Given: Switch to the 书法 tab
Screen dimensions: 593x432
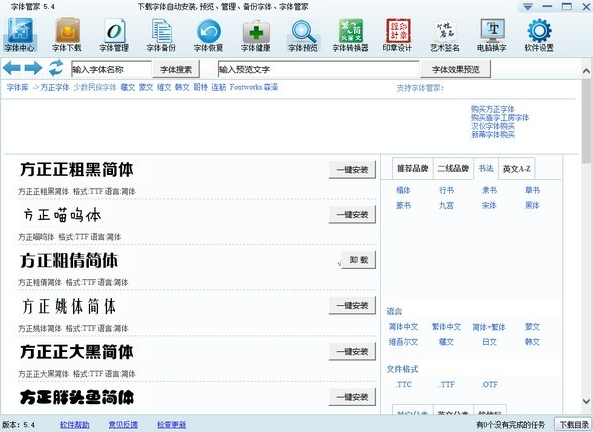Looking at the screenshot, I should pos(486,169).
